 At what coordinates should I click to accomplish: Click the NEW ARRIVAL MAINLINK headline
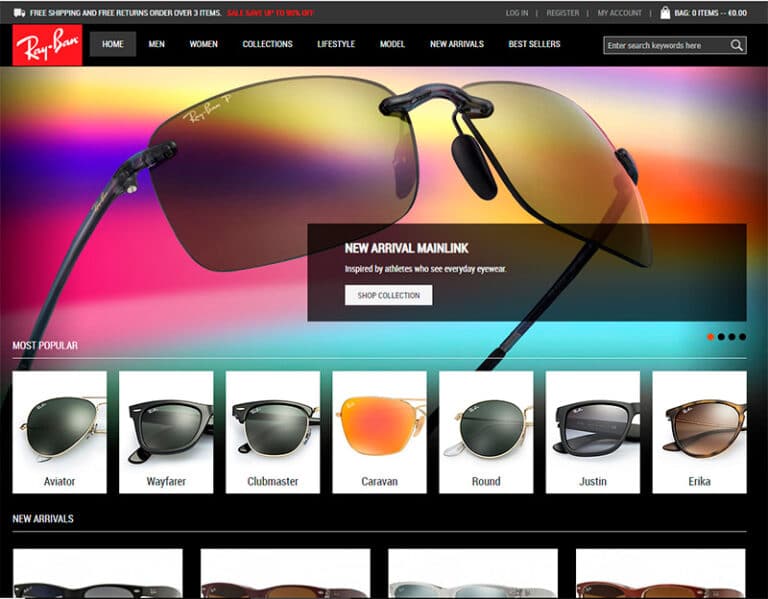point(407,248)
